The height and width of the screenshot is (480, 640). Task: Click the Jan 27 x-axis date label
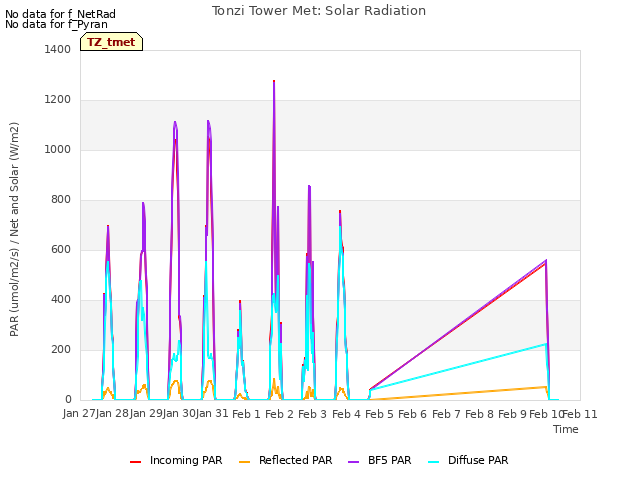pos(79,414)
